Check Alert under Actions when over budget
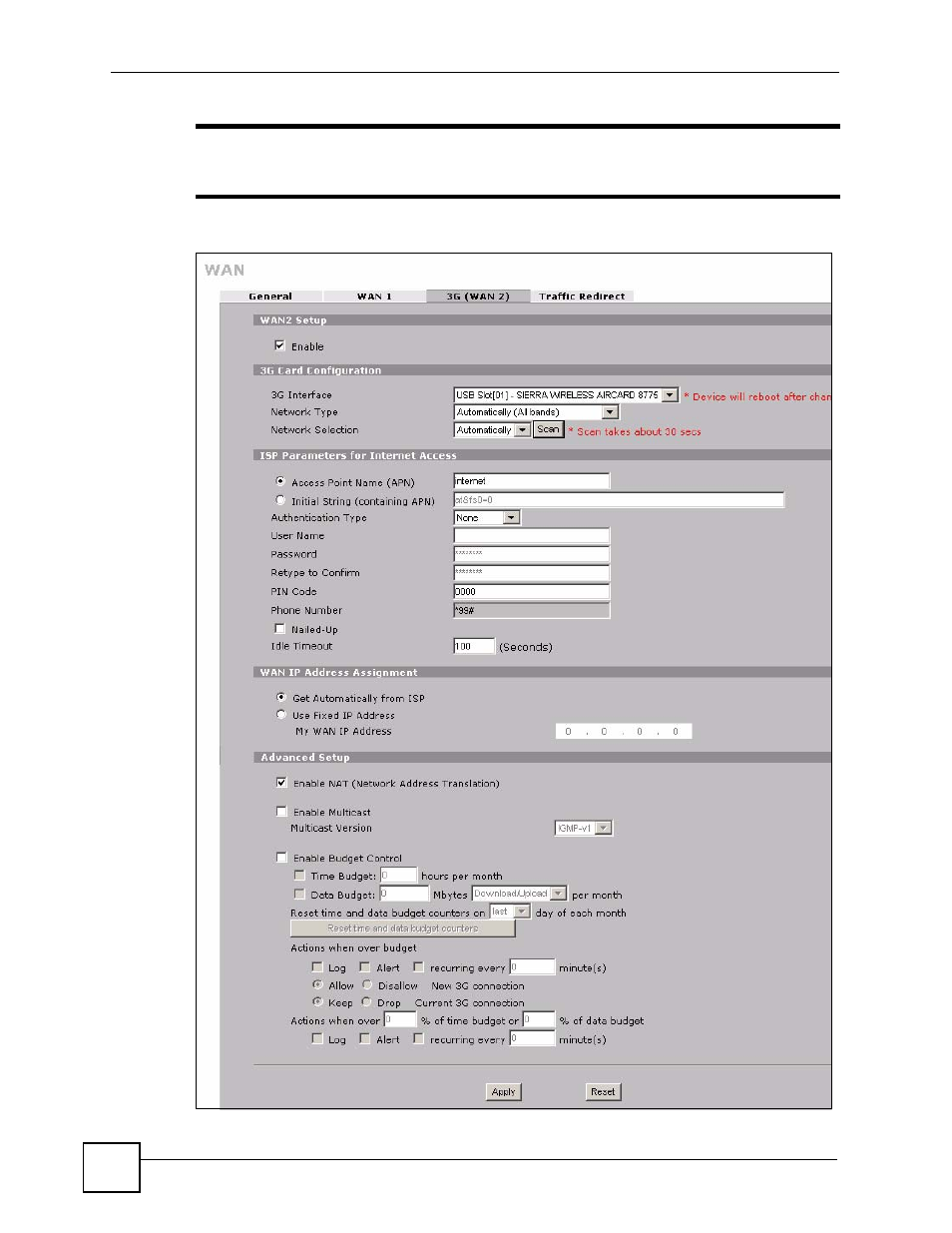The width and height of the screenshot is (952, 1233). tap(365, 967)
